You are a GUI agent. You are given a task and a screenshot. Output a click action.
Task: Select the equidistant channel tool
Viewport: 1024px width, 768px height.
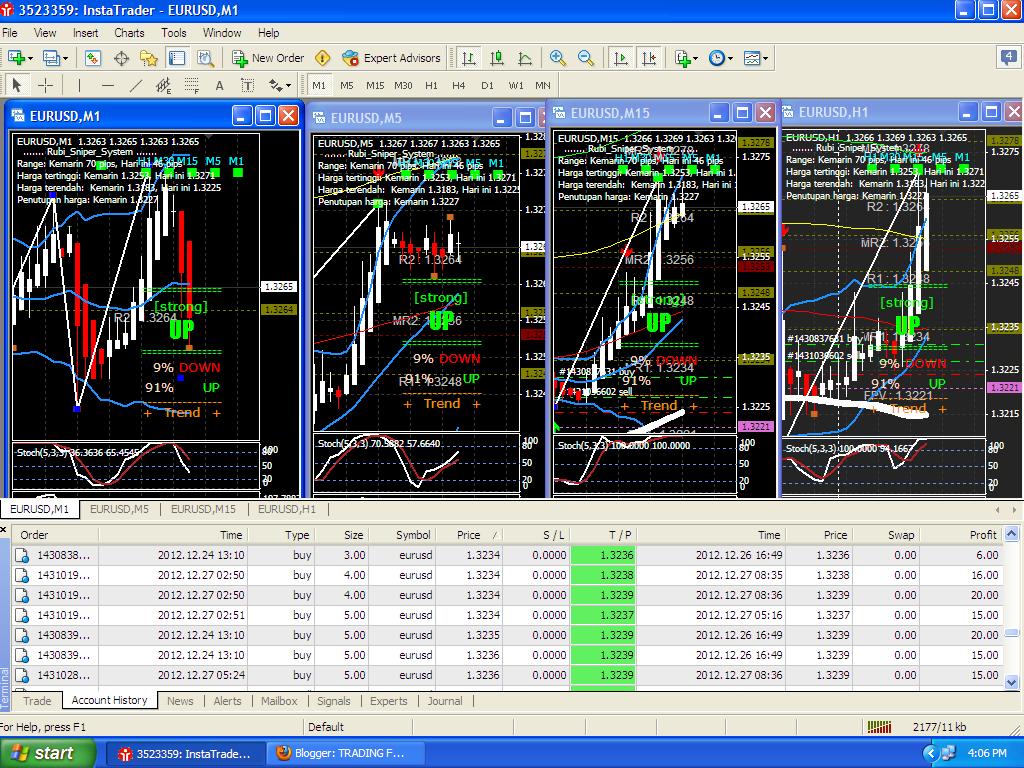tap(163, 85)
